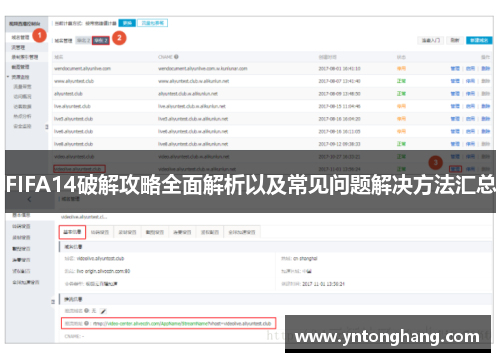Click help icon left of the pencil icon
Screen dimensions: 500x362
pyautogui.click(x=87, y=311)
